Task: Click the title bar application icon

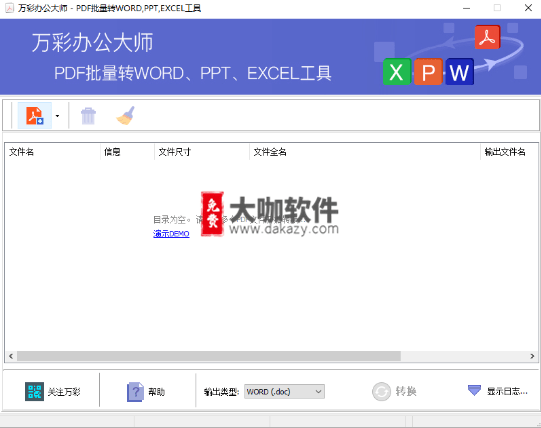Action: coord(9,8)
